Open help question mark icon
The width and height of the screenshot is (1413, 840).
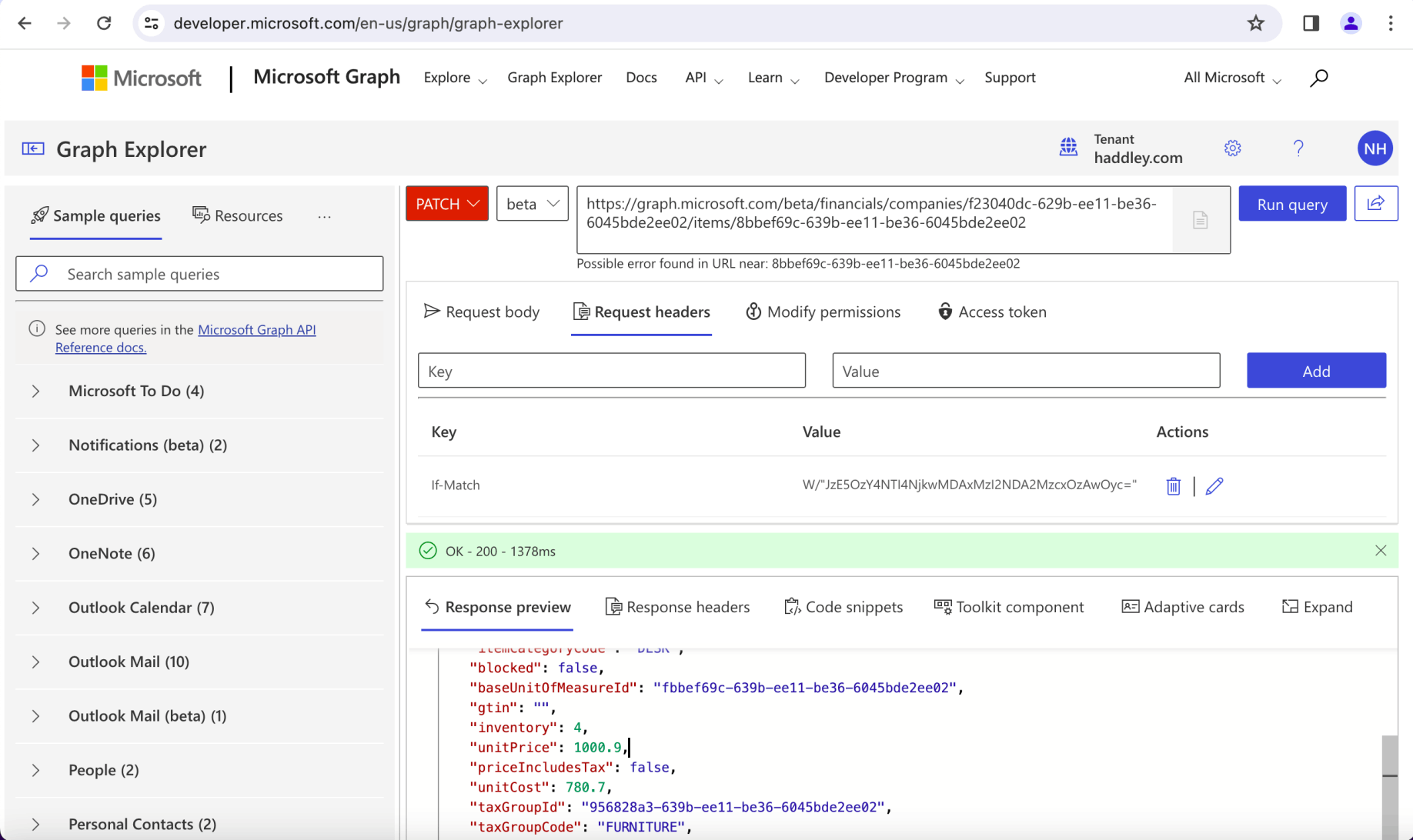1298,148
